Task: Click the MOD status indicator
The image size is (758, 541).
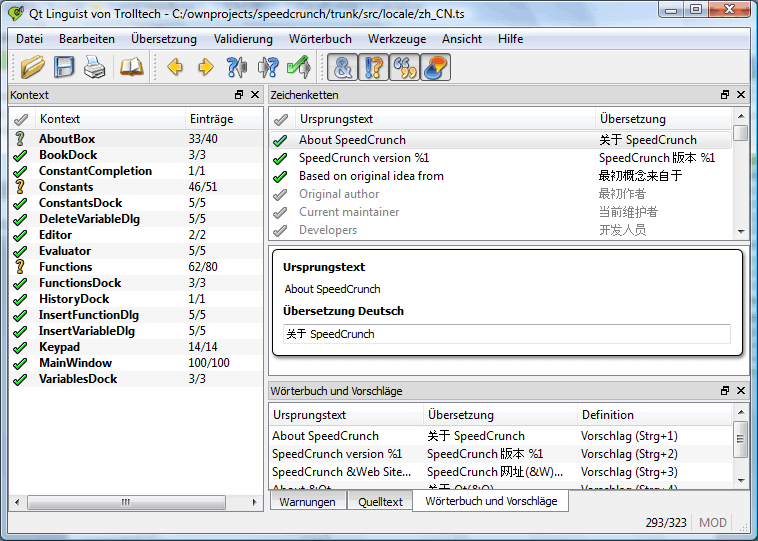Action: (713, 523)
